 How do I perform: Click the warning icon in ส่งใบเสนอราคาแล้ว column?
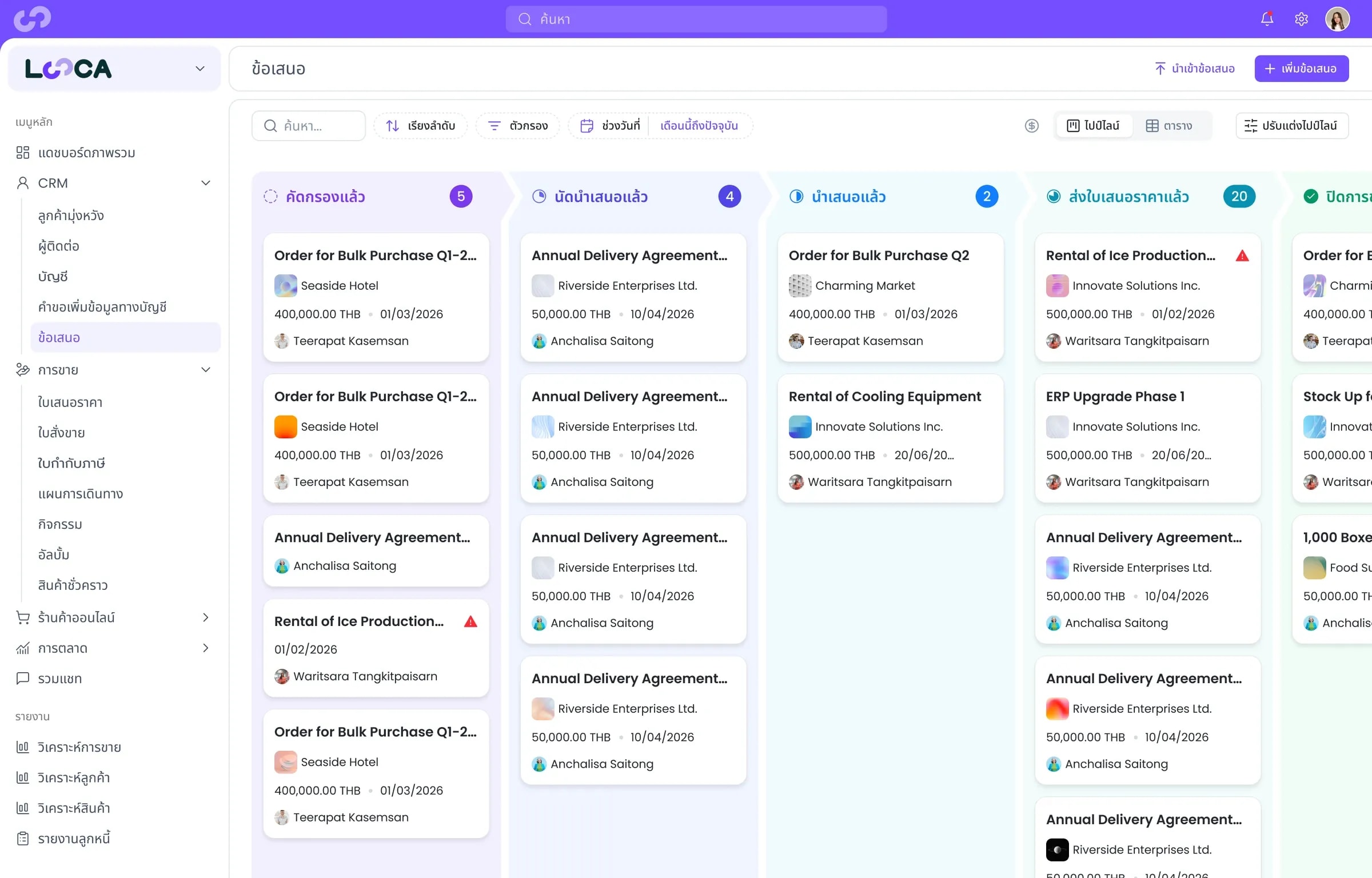coord(1242,256)
